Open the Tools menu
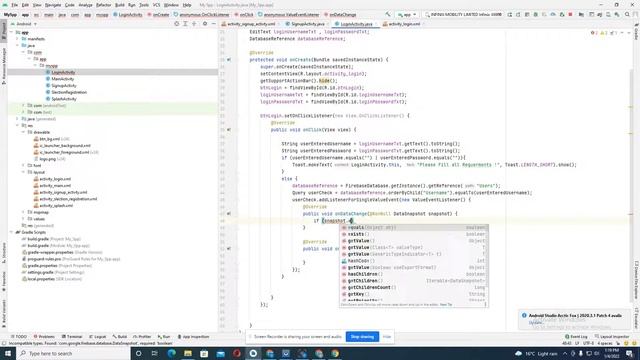 click(144, 5)
